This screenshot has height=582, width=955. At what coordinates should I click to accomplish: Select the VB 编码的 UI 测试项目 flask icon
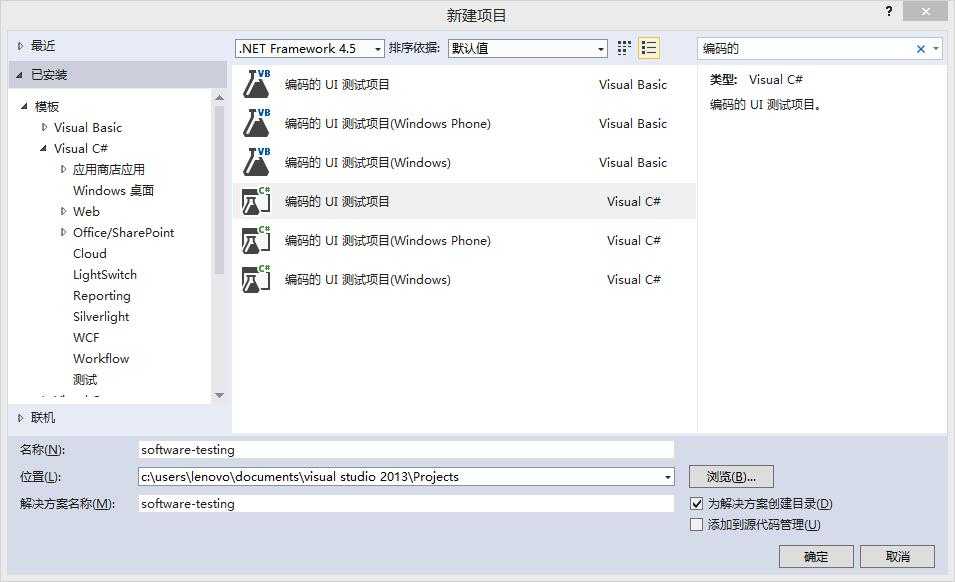pyautogui.click(x=256, y=84)
